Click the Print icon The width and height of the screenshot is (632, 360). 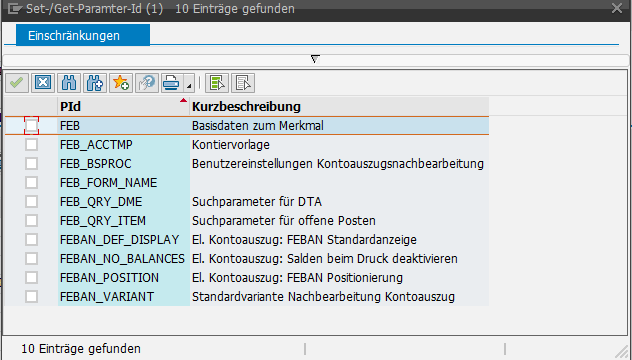(x=172, y=83)
